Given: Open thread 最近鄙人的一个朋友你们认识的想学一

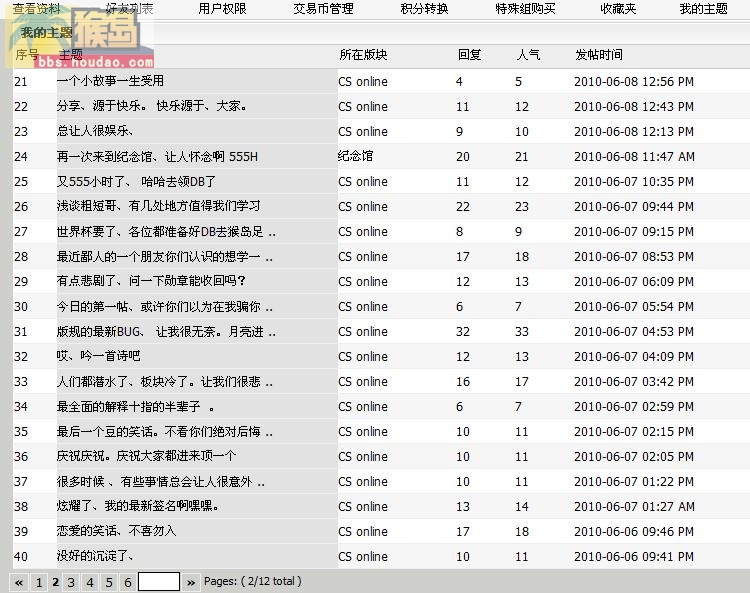Looking at the screenshot, I should [x=165, y=256].
